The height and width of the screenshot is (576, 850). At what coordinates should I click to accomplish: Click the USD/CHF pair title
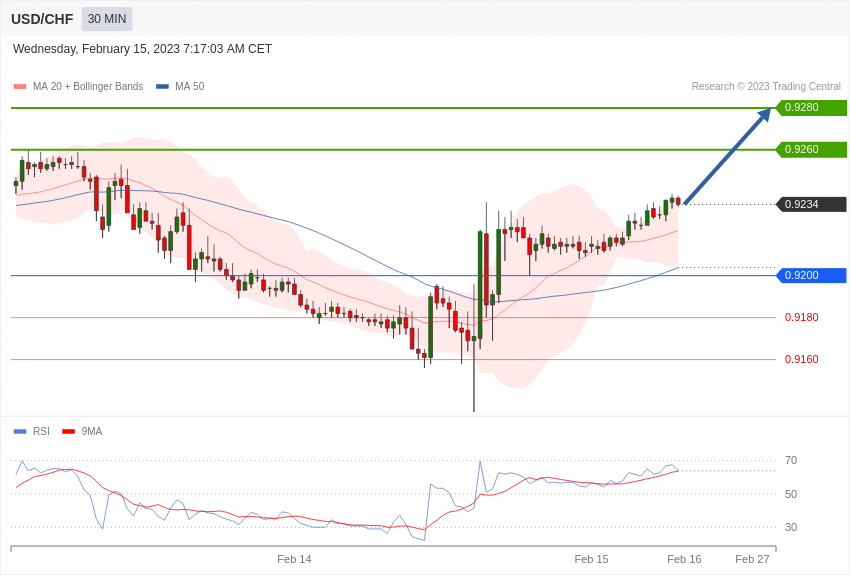[x=42, y=20]
